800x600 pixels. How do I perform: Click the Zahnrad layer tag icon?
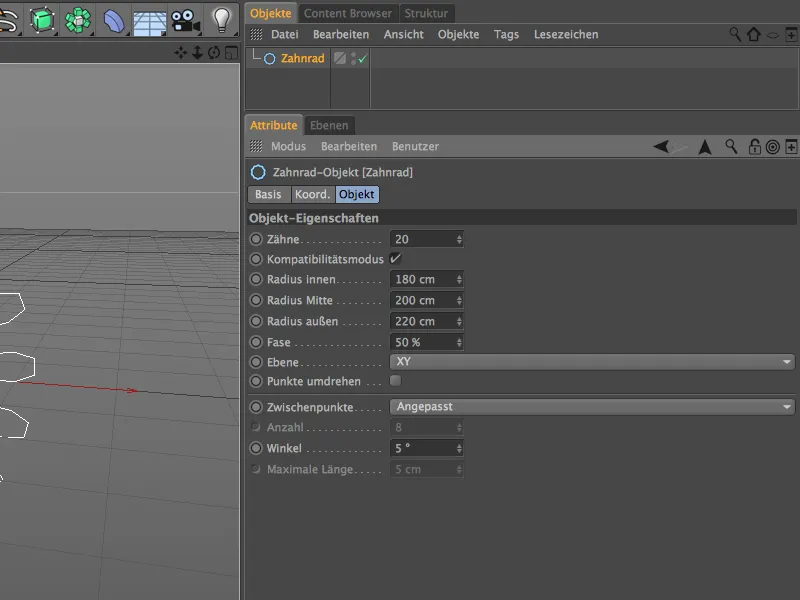pos(340,58)
